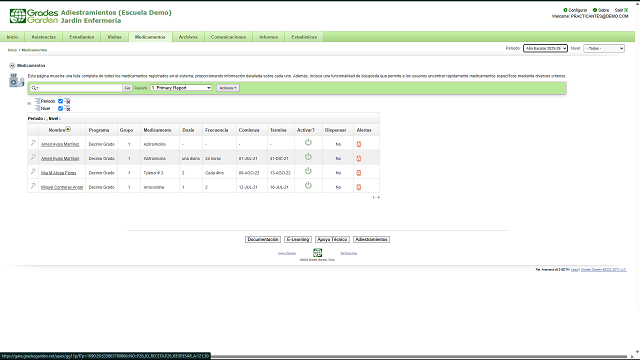Open the Archivos tab
This screenshot has height=360, width=640.
click(x=188, y=37)
